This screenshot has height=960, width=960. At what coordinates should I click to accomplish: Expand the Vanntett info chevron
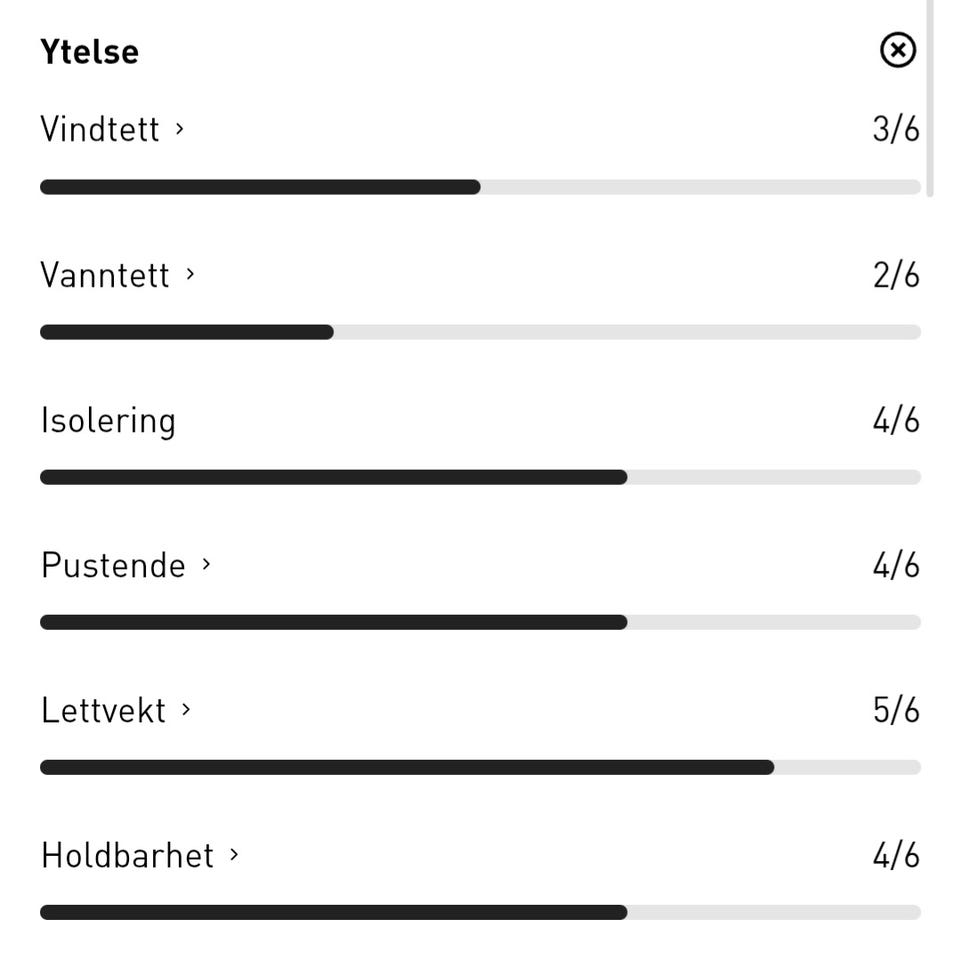pyautogui.click(x=190, y=273)
